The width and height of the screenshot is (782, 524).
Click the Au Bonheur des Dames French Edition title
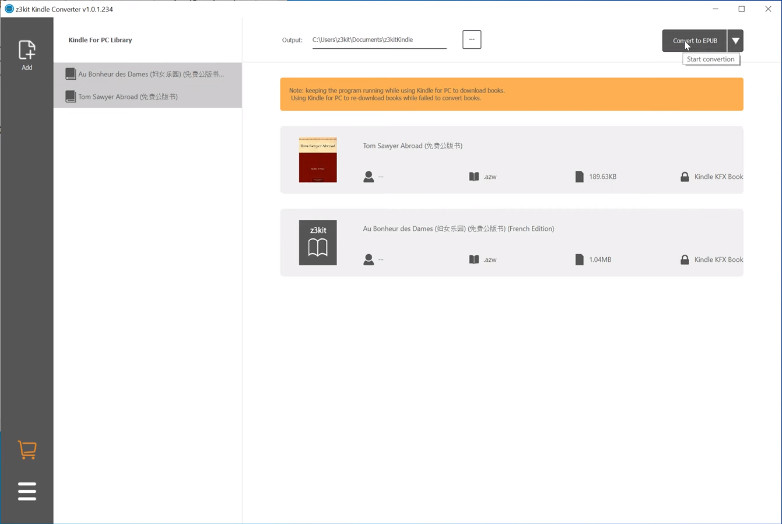[458, 228]
